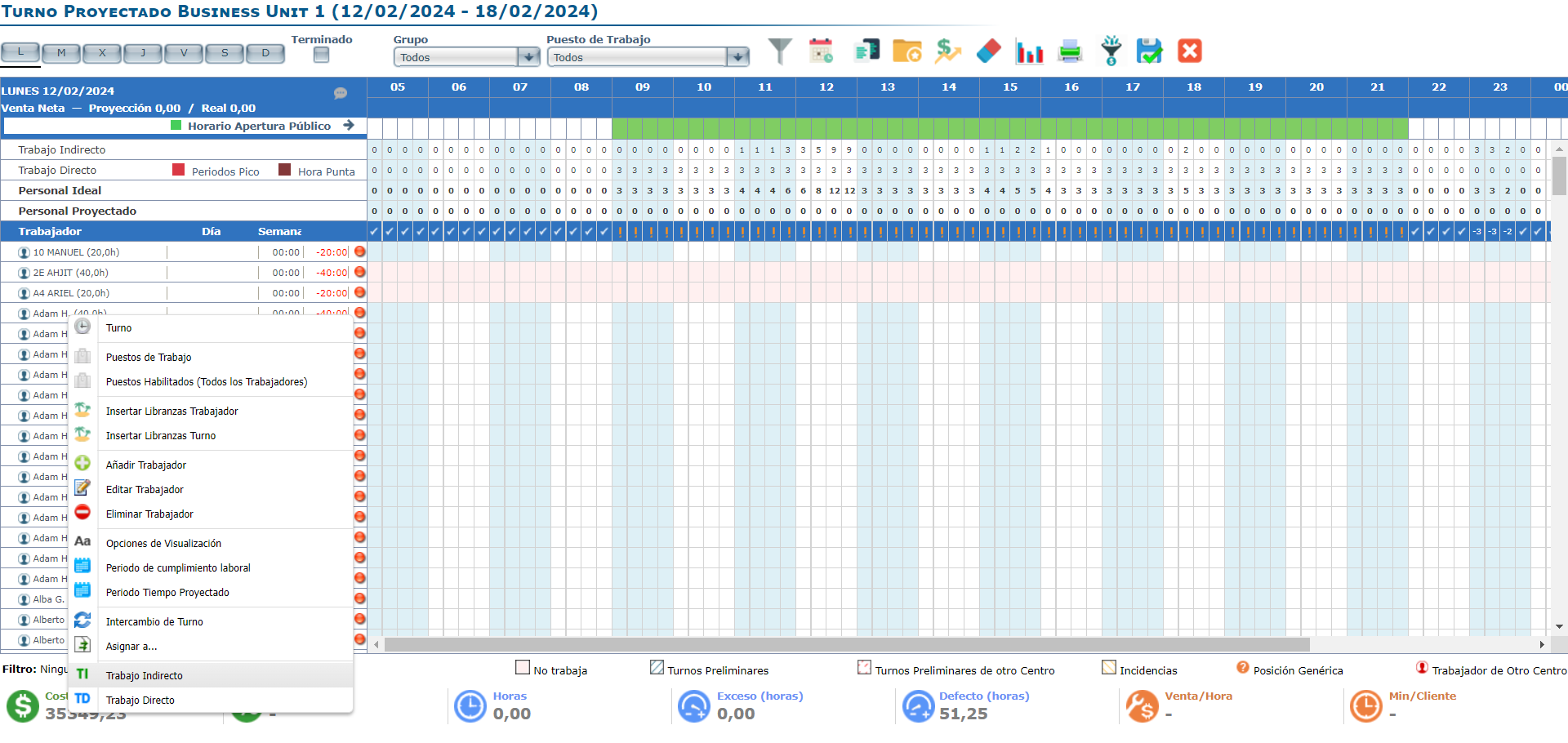Screen dimensions: 1568x743
Task: Open the starred folder icon
Action: click(906, 51)
